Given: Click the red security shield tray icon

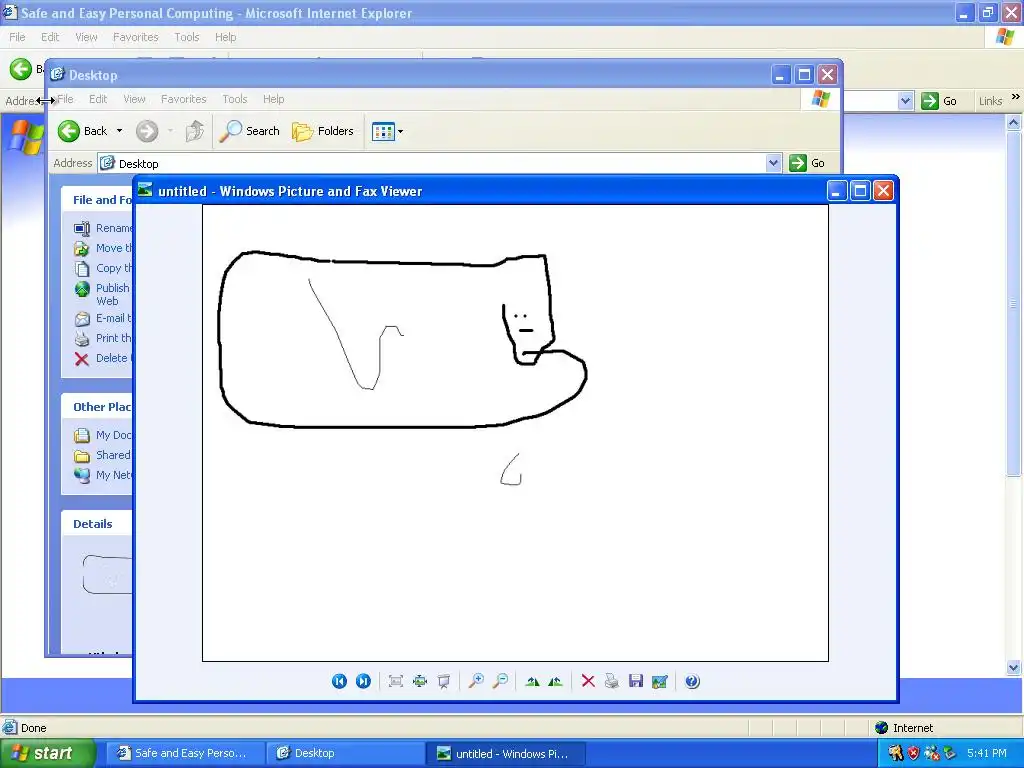Looking at the screenshot, I should point(913,754).
